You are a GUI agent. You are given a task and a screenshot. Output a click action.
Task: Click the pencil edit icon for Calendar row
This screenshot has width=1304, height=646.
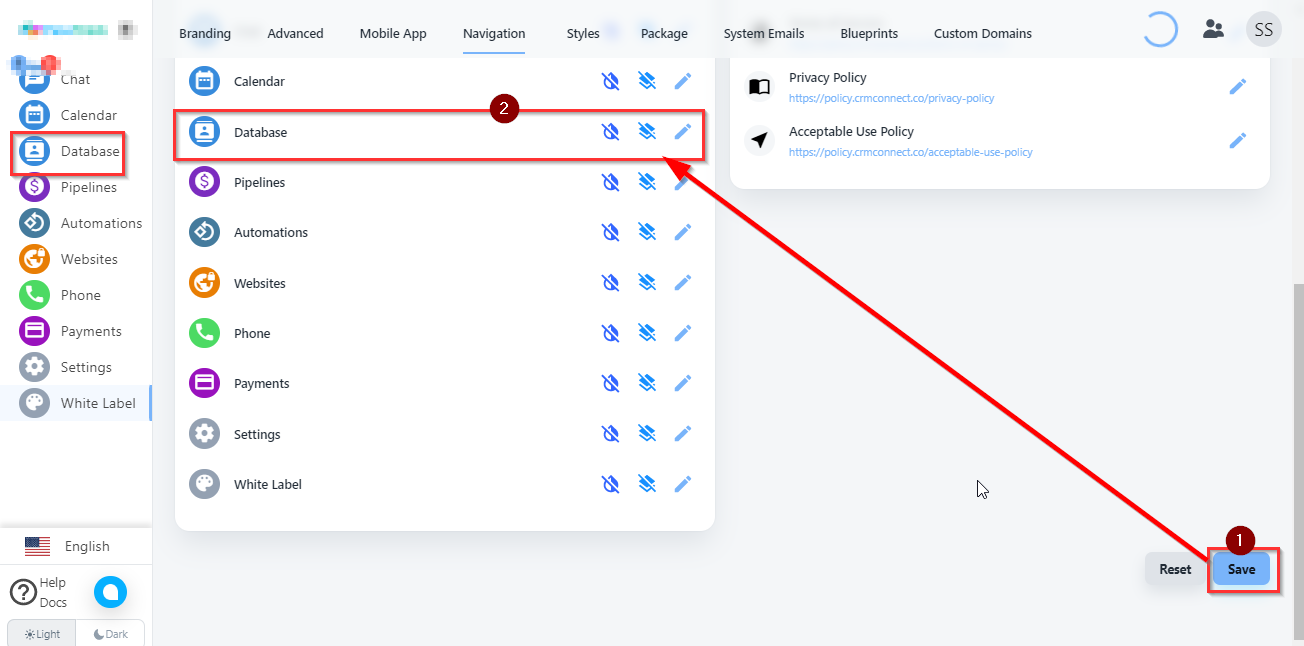click(683, 81)
